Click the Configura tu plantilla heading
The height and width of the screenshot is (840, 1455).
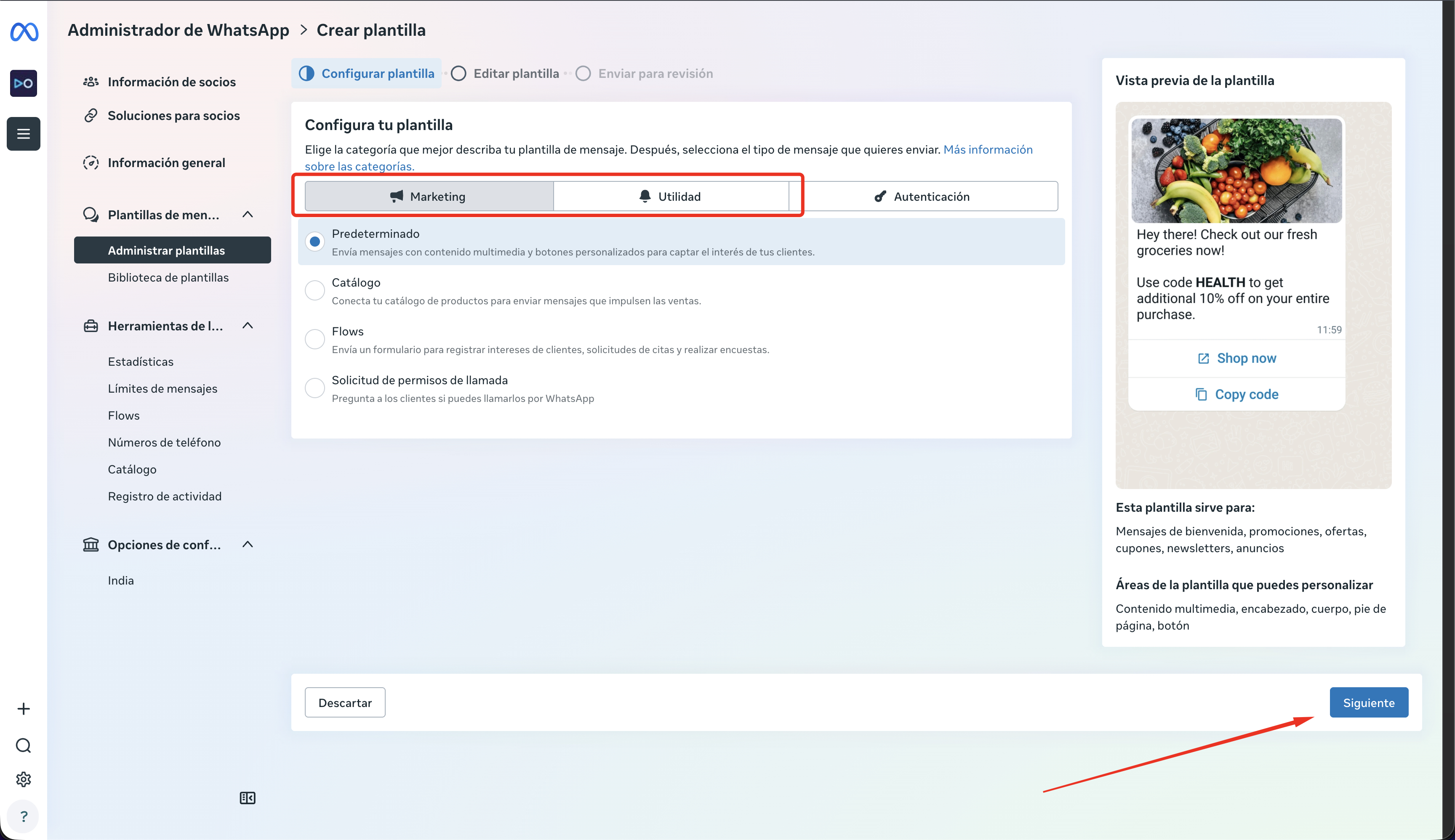point(378,125)
